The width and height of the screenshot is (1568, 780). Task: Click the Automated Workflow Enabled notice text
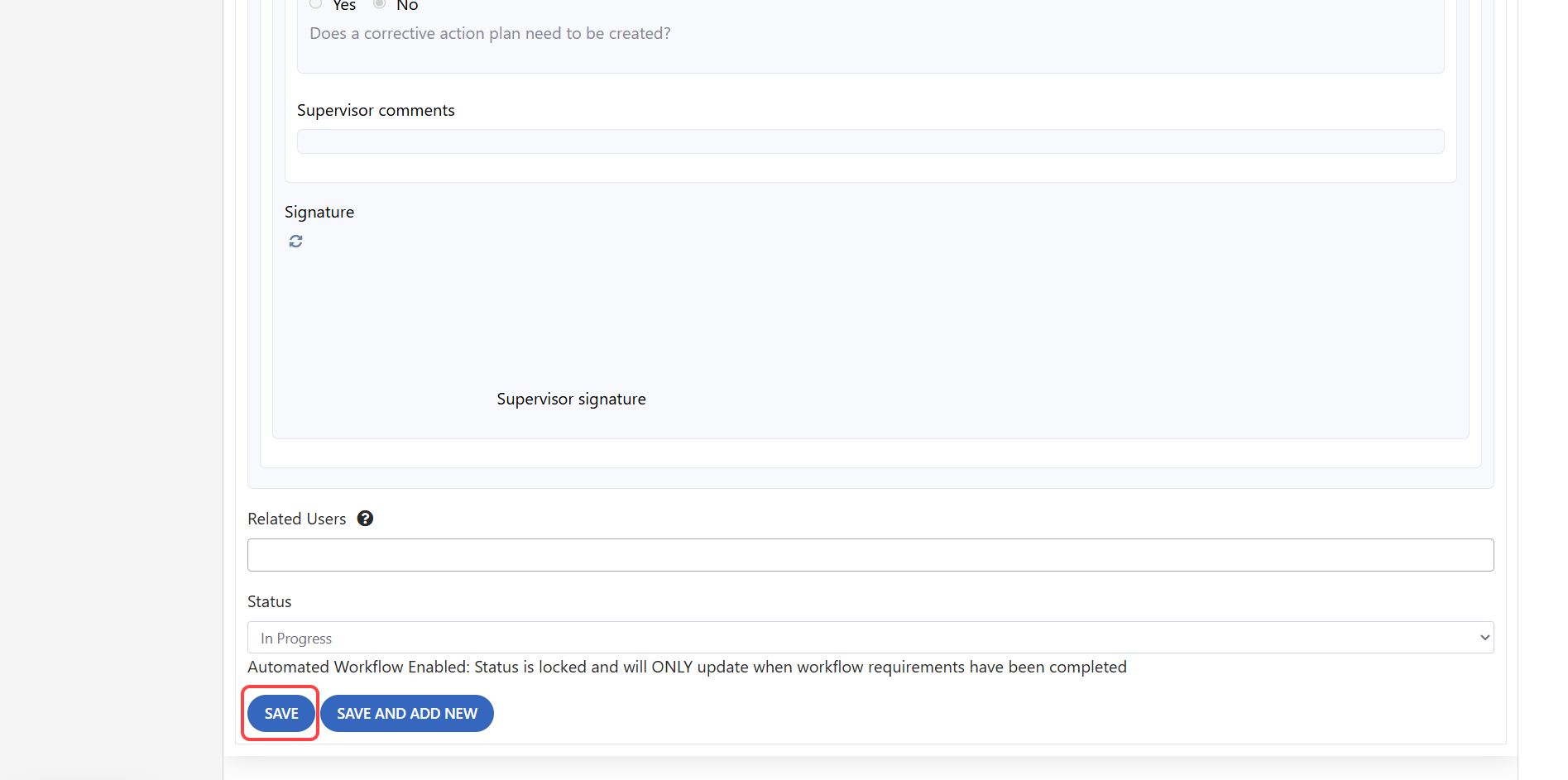(687, 668)
